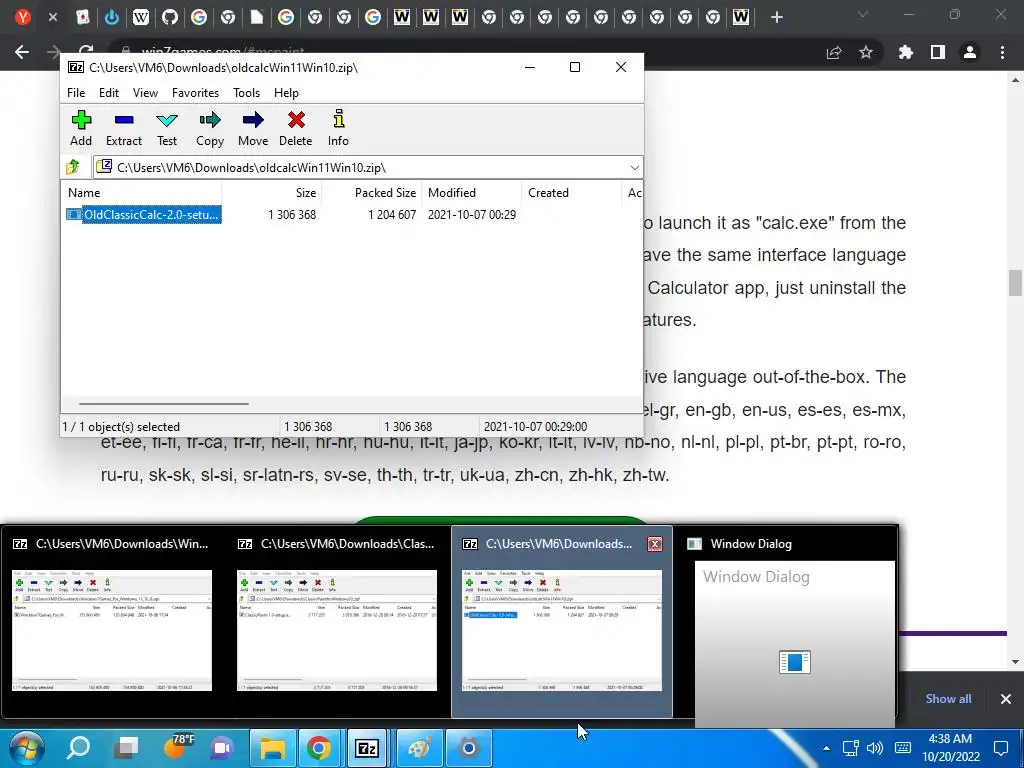Click '1 / 1 object(s) selected' status text
This screenshot has height=768, width=1024.
(x=121, y=426)
